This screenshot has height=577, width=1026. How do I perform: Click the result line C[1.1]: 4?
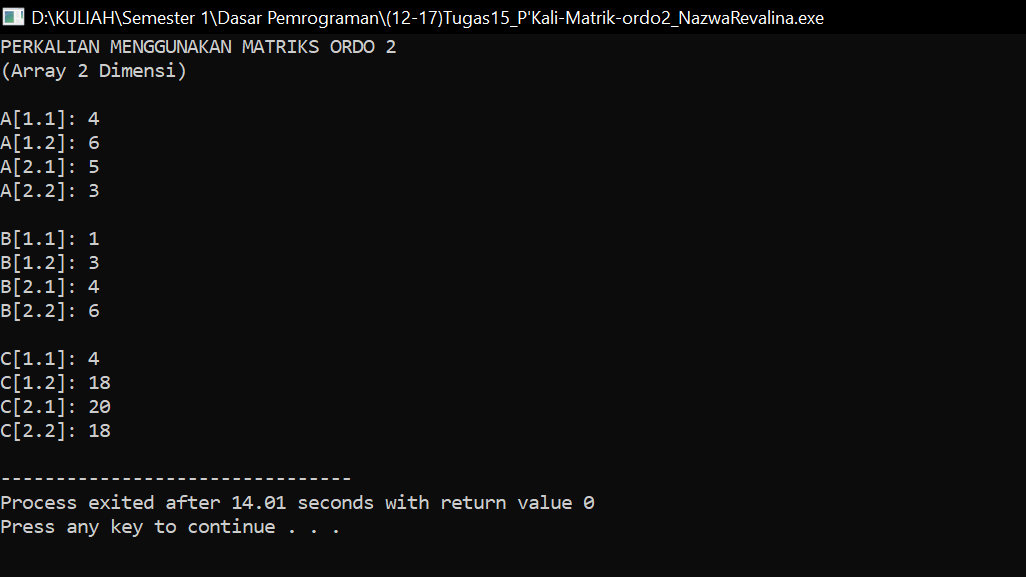click(x=50, y=358)
